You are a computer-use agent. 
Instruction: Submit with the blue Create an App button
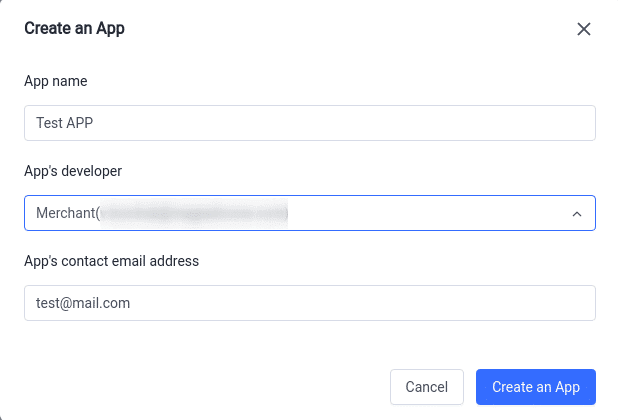pos(536,387)
